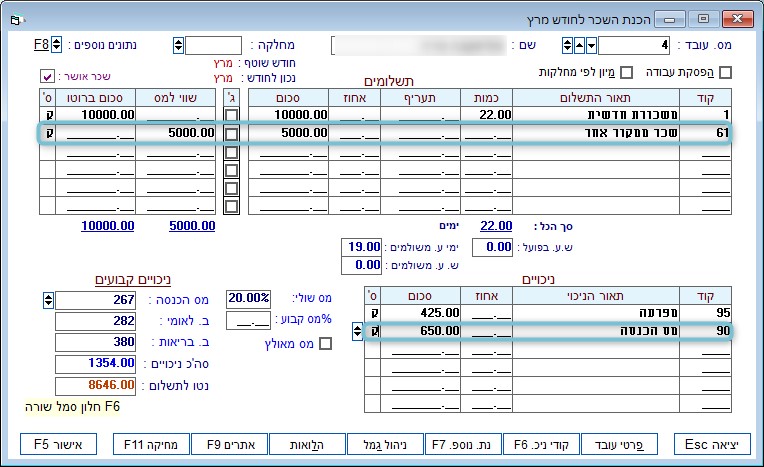Click the שווי למס column header
This screenshot has width=764, height=467.
pos(175,98)
